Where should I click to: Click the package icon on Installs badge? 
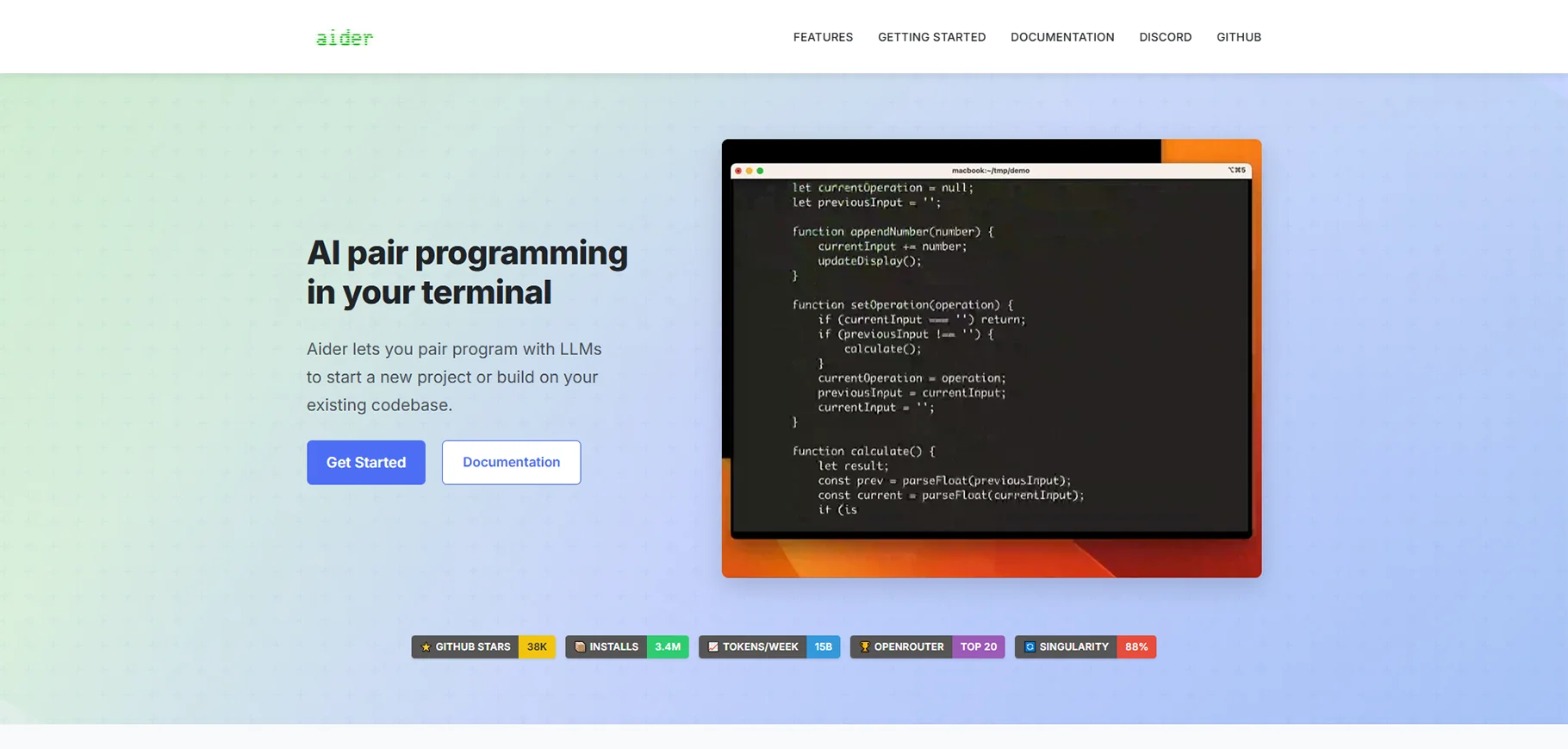click(x=580, y=646)
